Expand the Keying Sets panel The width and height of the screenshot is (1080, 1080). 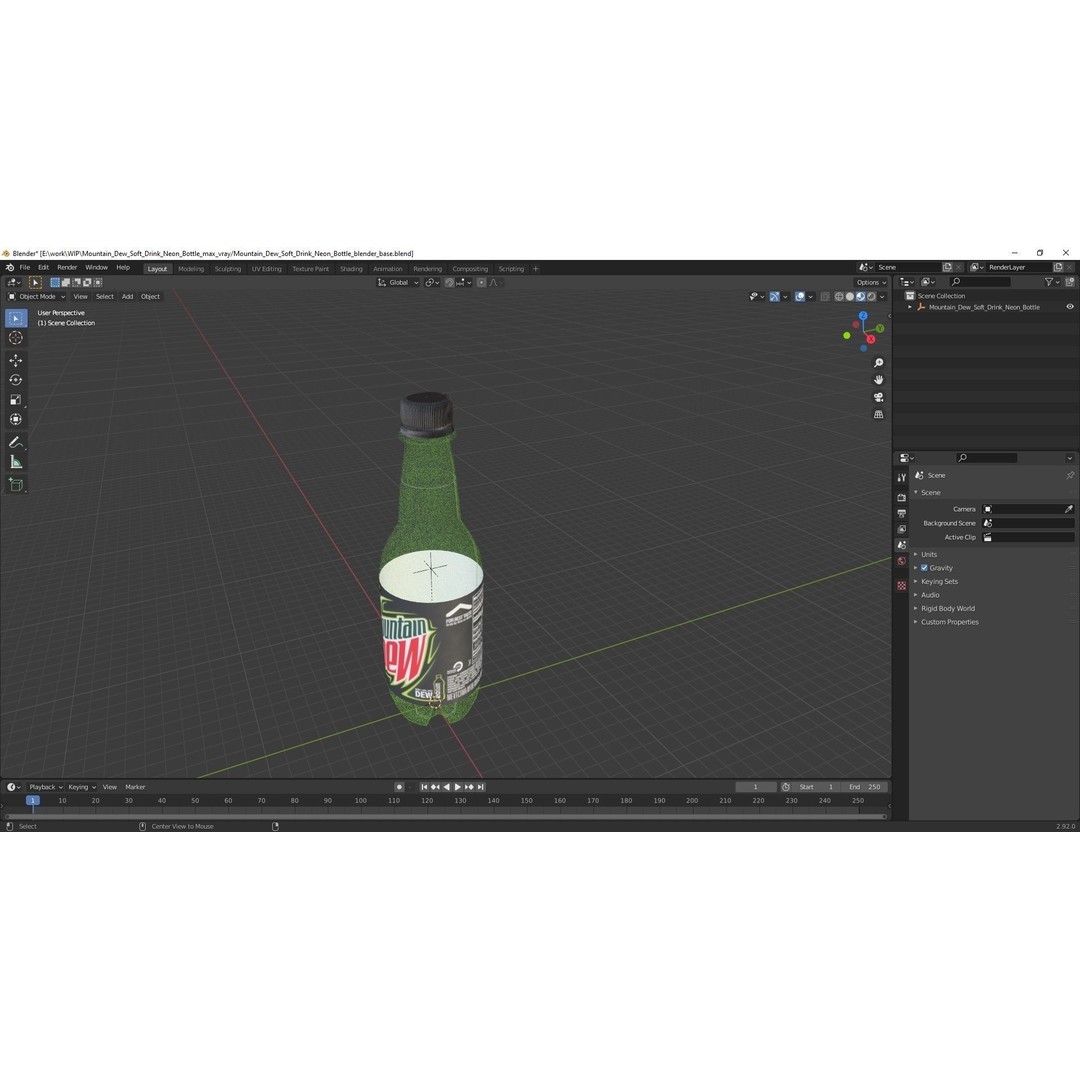pos(939,581)
